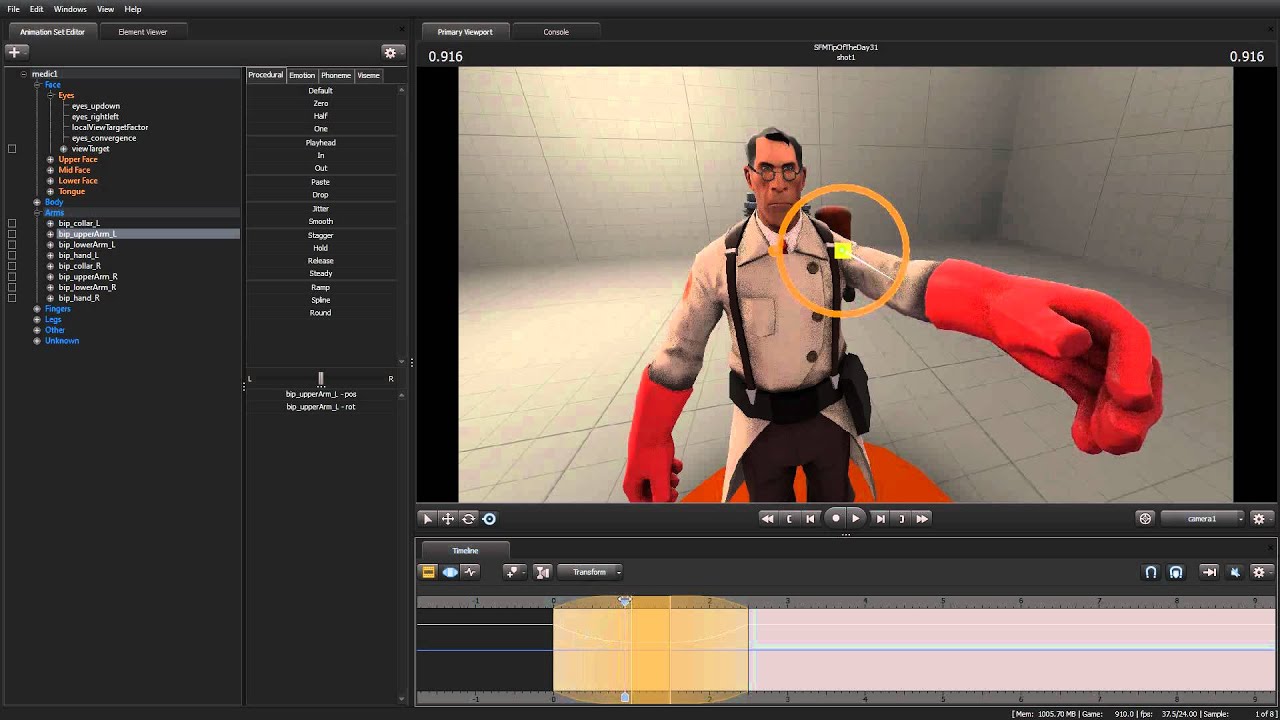Toggle checkbox beside bip_lowerArm_L

coord(12,245)
